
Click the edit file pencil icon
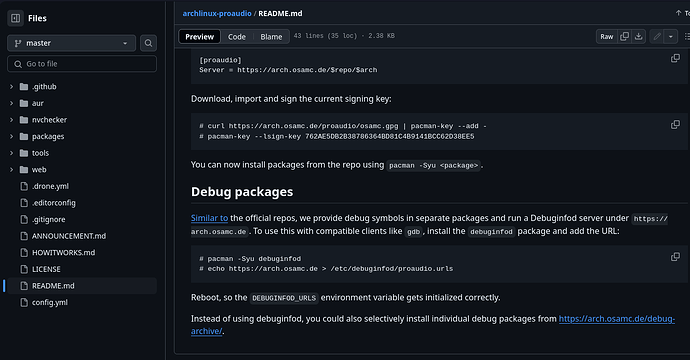pos(657,37)
